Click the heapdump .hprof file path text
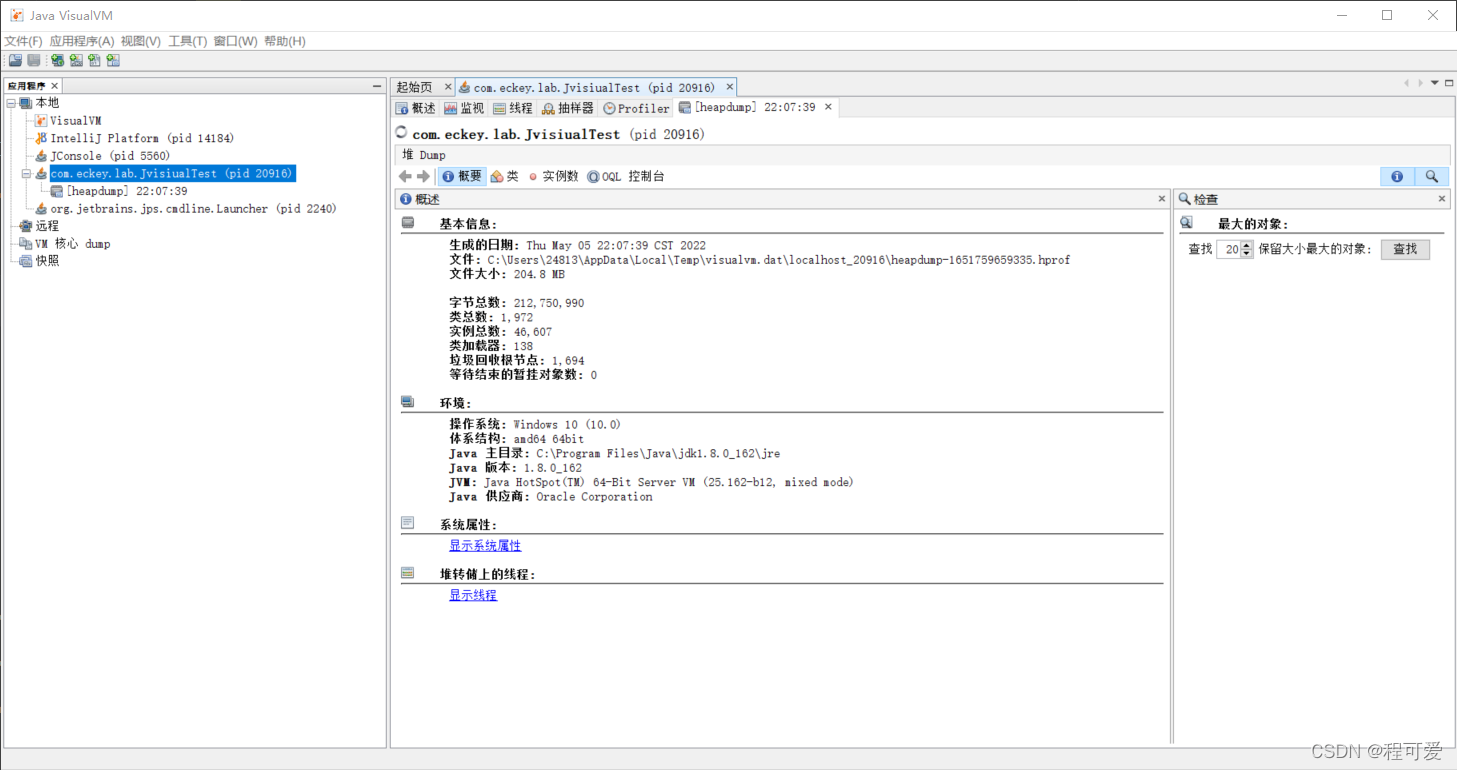This screenshot has width=1457, height=770. [x=779, y=260]
